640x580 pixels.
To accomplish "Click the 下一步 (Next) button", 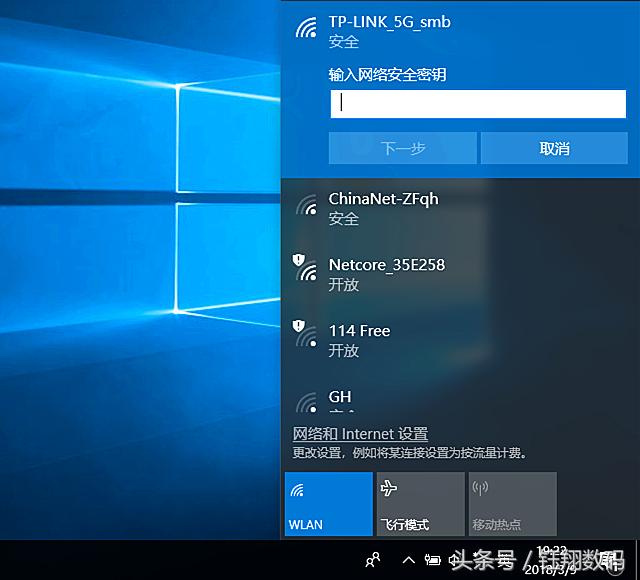I will (x=403, y=148).
